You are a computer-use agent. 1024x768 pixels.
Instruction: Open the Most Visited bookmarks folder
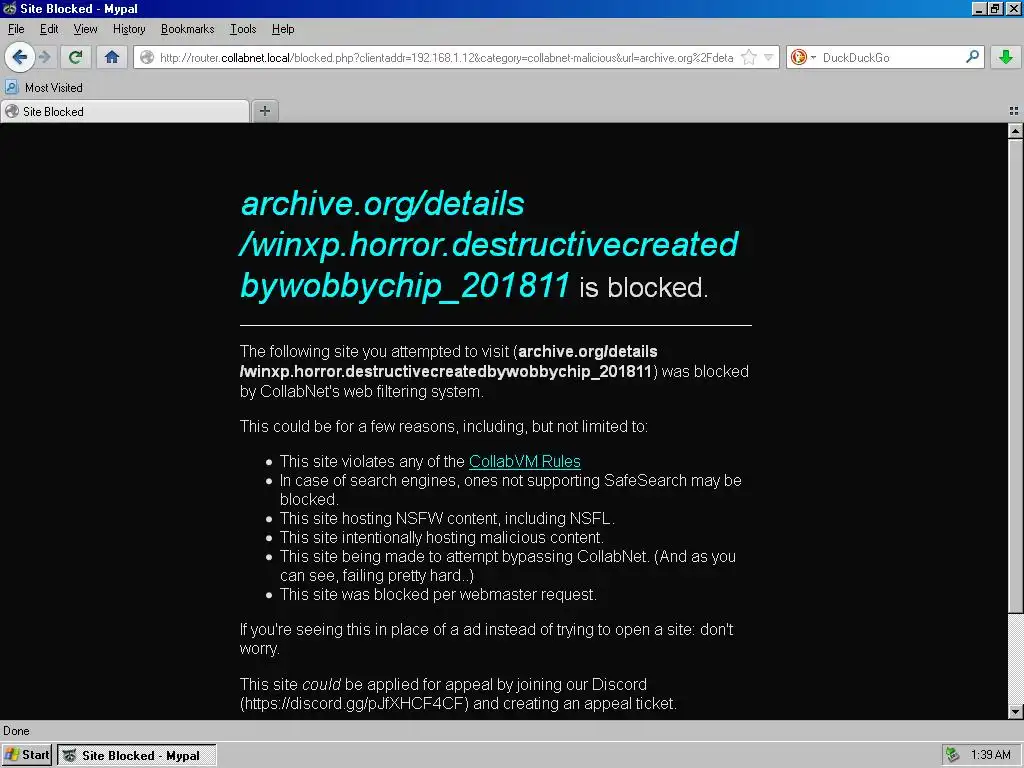point(44,88)
